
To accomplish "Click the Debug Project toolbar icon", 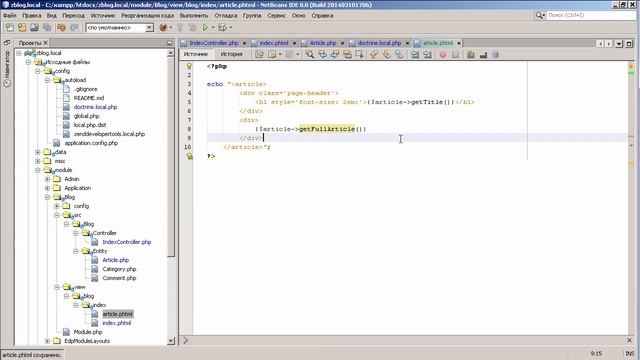I will coord(222,27).
